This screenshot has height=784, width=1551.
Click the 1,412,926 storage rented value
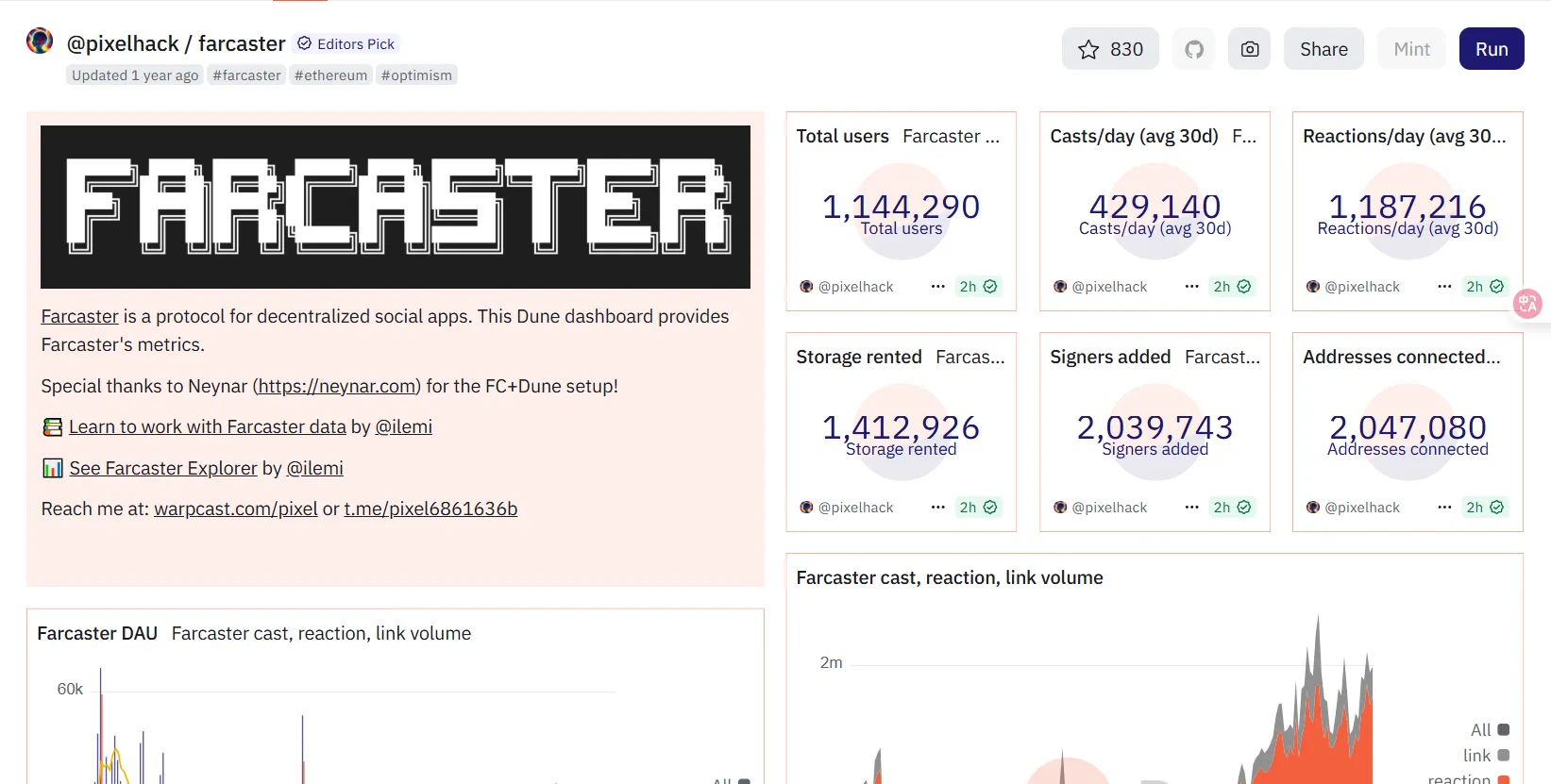[902, 426]
